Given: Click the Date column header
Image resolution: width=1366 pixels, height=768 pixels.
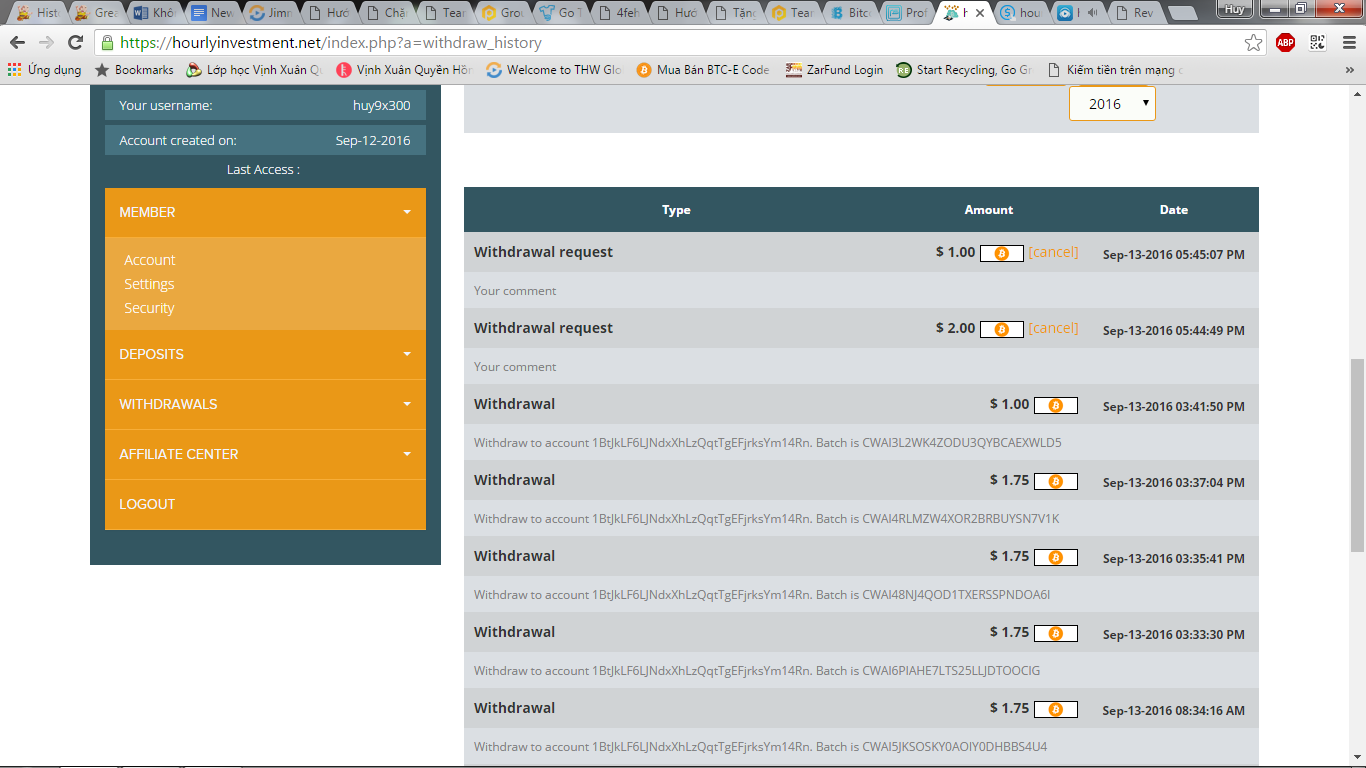Looking at the screenshot, I should pyautogui.click(x=1174, y=210).
